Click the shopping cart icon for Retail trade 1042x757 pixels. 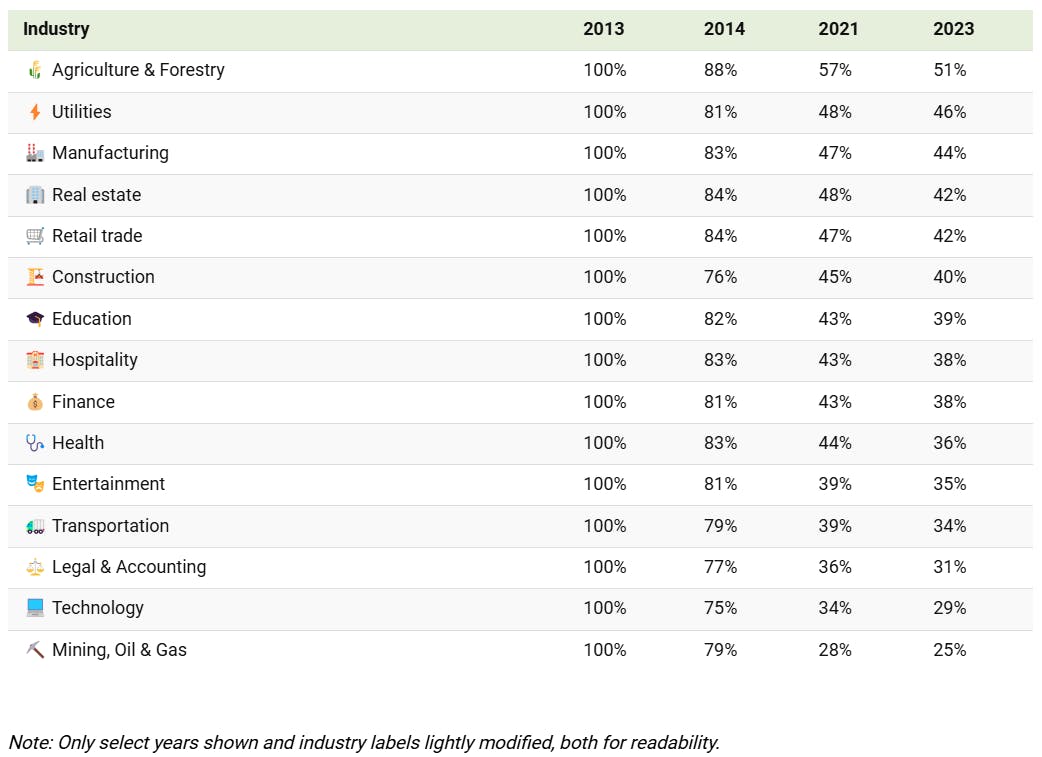click(35, 236)
